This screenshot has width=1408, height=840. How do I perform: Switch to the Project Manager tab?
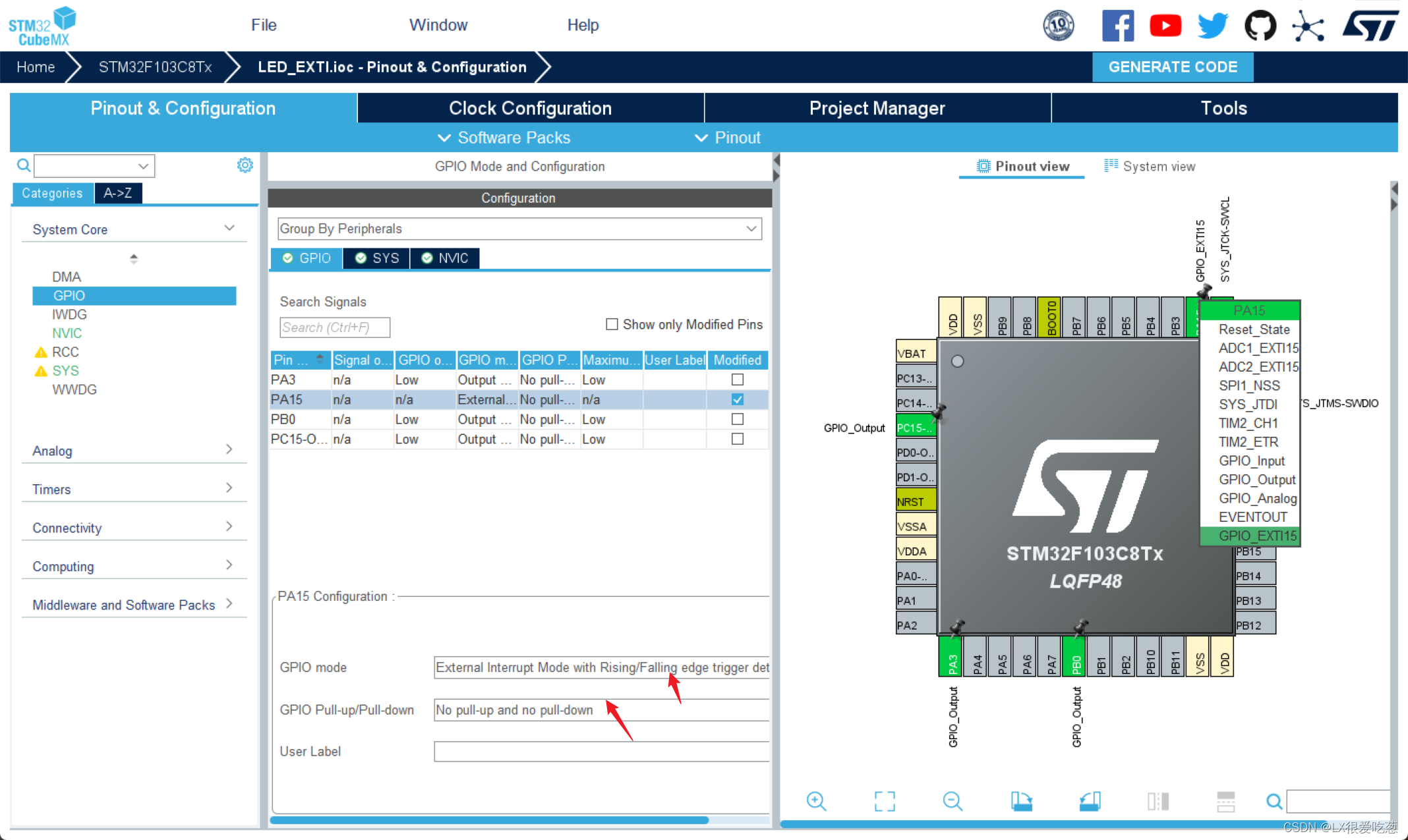pos(877,108)
